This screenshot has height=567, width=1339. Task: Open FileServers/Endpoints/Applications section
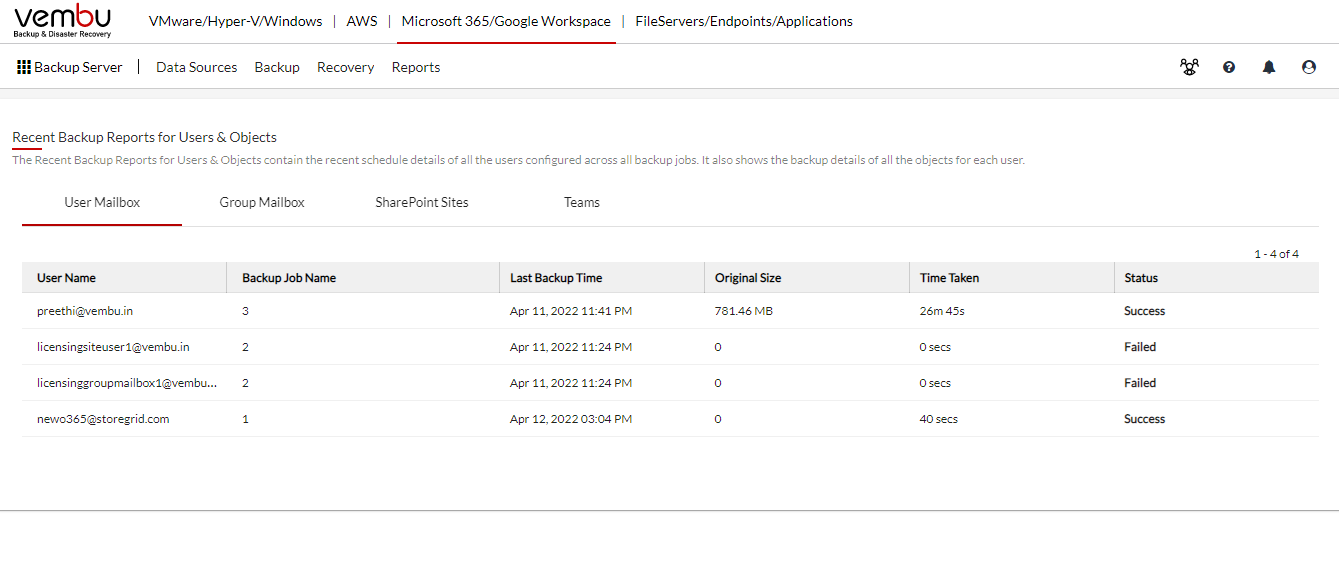point(744,21)
